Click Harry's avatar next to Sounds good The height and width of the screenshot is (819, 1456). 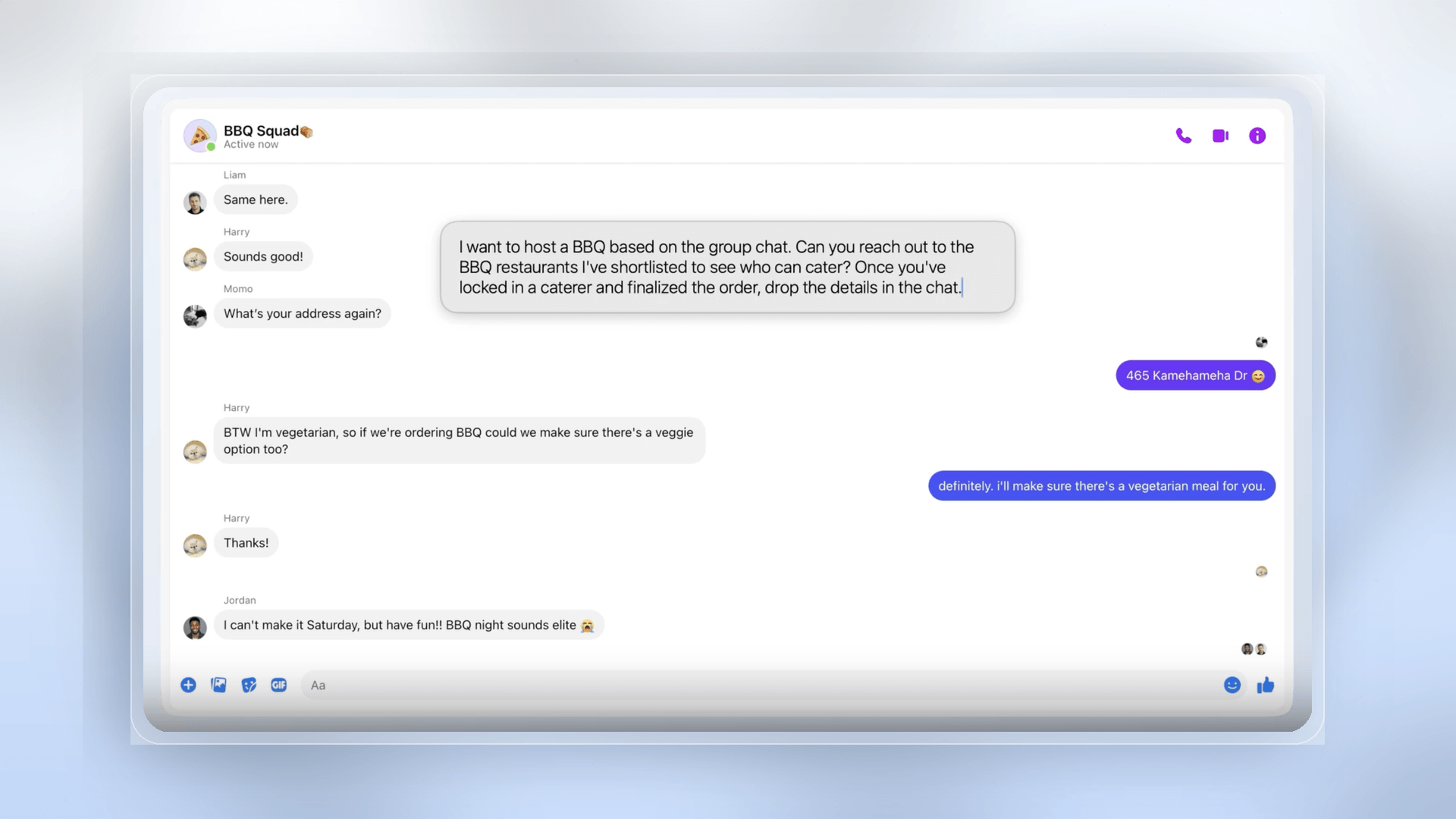click(195, 259)
